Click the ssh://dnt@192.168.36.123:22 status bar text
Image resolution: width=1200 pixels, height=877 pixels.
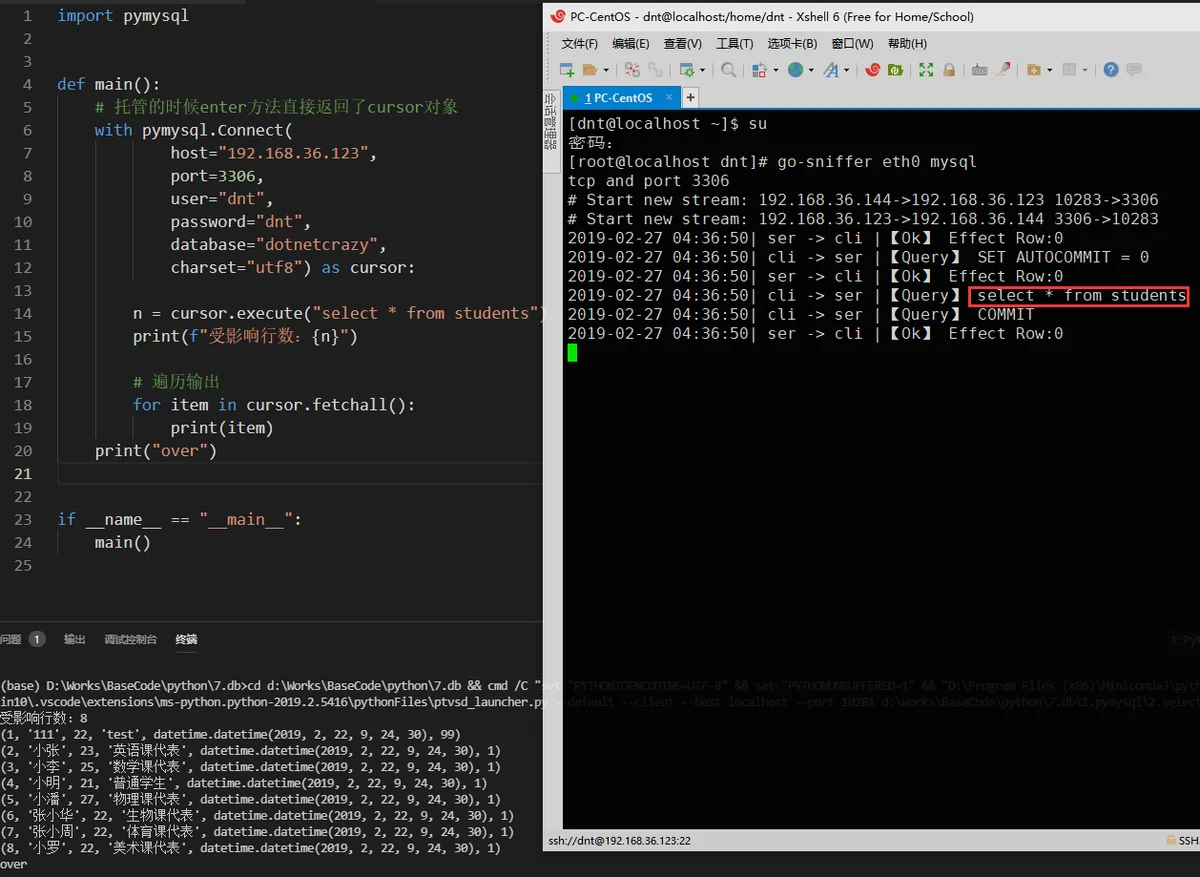point(619,841)
